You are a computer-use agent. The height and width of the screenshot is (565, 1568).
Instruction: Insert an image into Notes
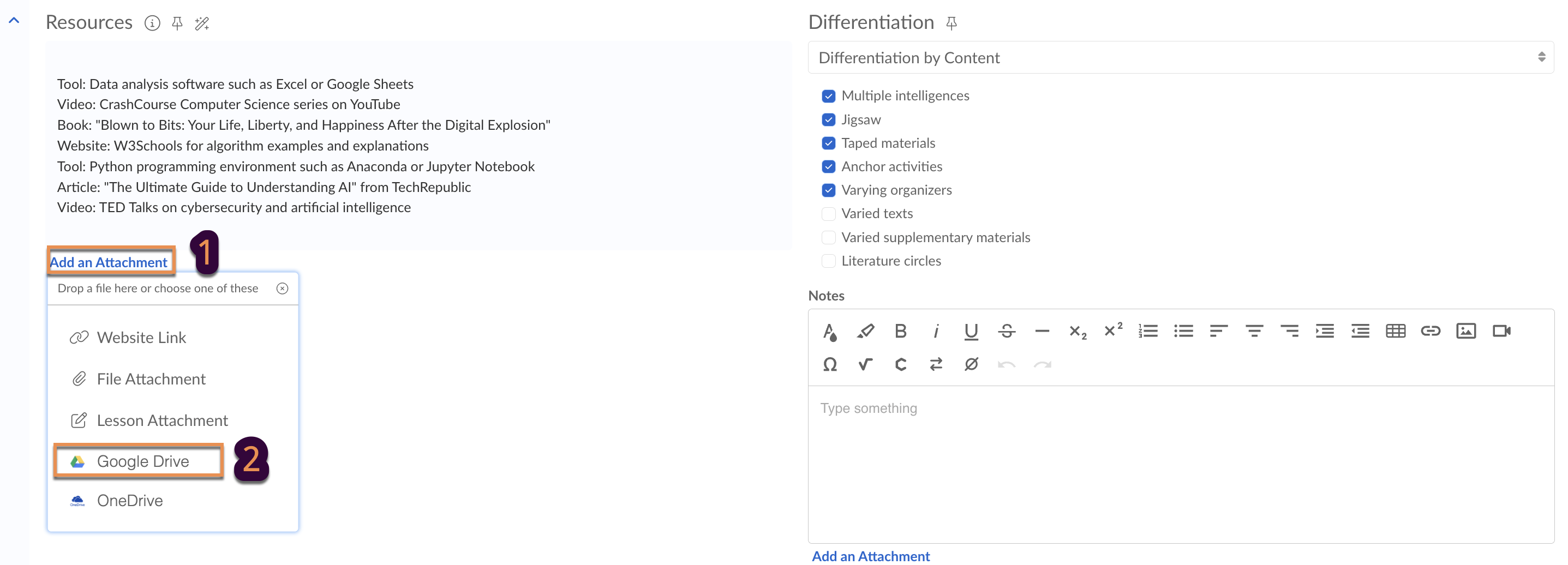[1466, 331]
